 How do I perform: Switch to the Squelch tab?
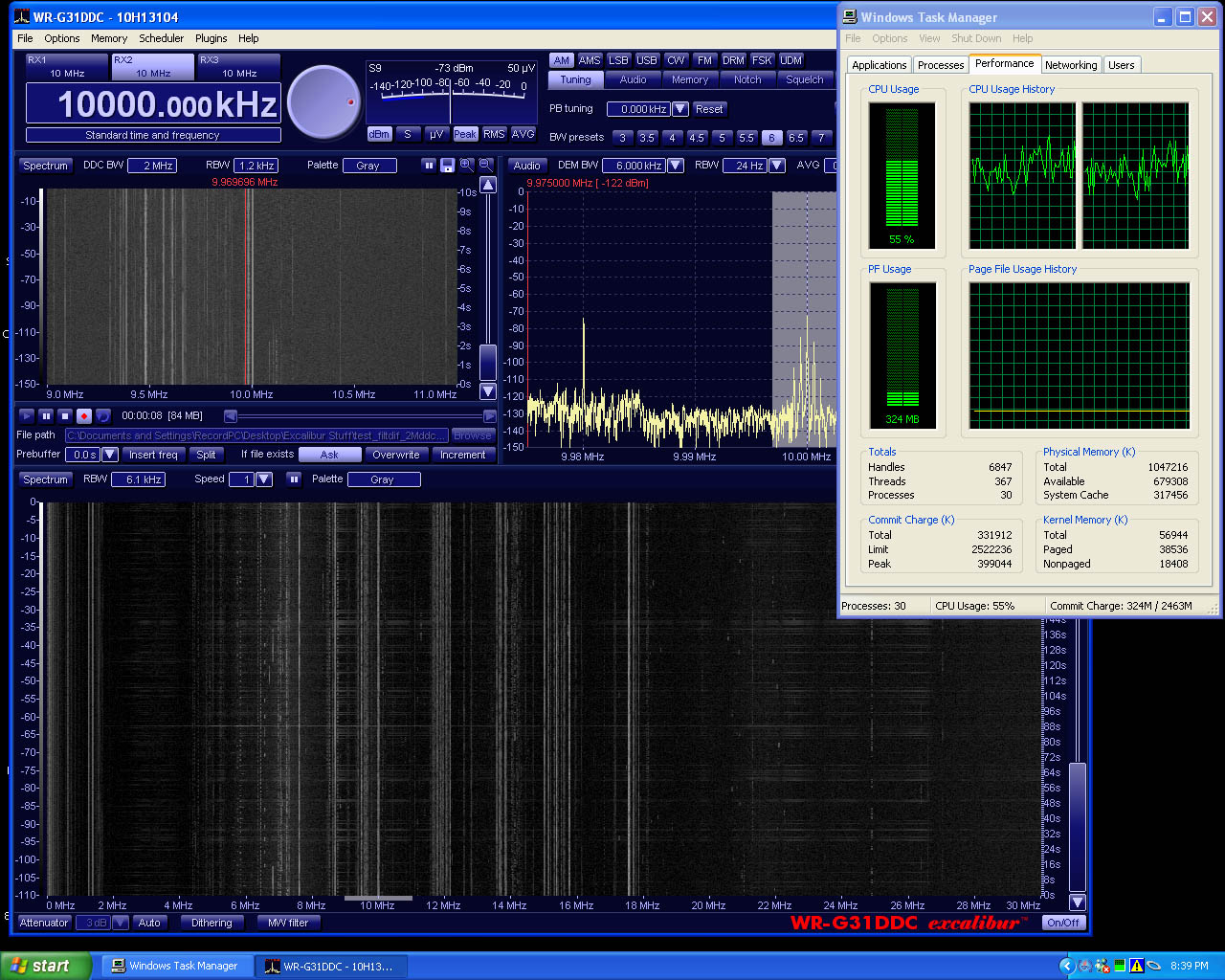(x=804, y=80)
